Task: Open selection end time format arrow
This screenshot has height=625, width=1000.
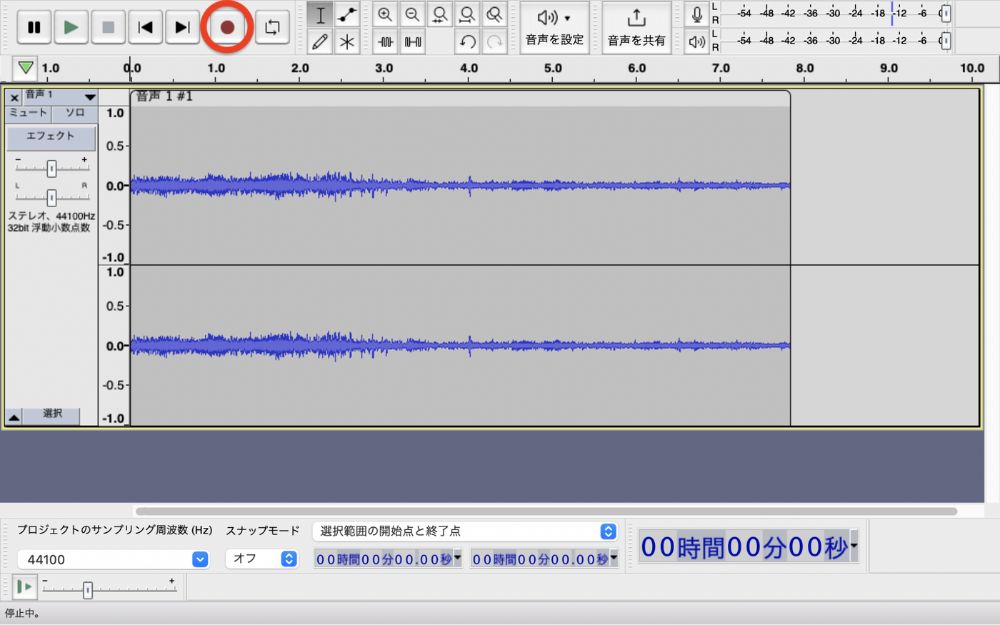Action: click(x=614, y=559)
